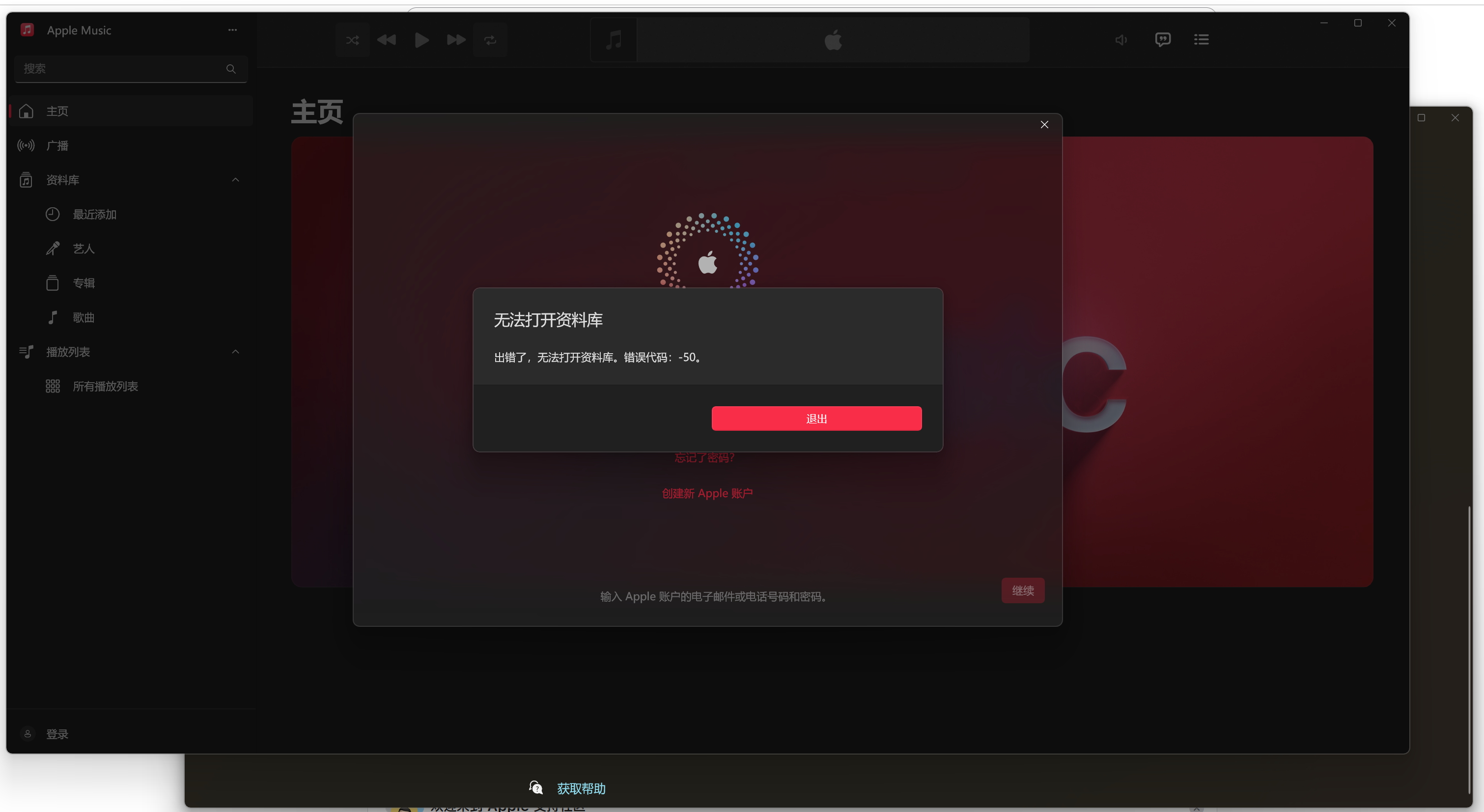Toggle the repeat mode icon
Viewport: 1484px width, 812px height.
pos(490,40)
